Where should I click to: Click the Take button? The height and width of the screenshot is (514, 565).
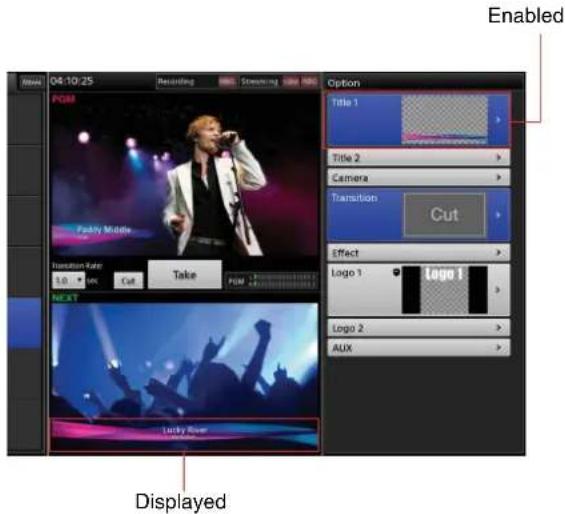coord(185,275)
